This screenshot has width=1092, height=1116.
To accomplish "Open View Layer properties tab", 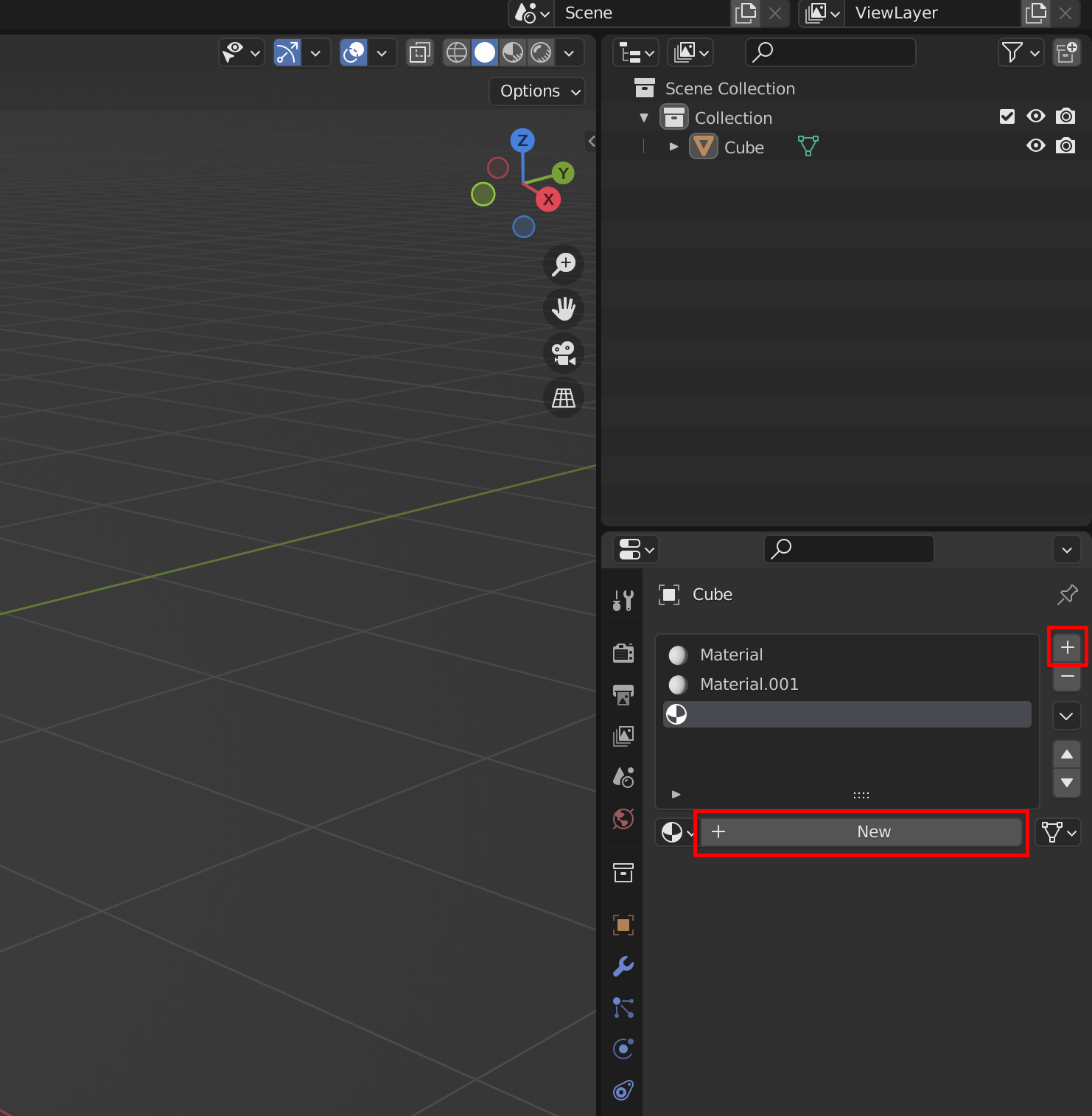I will click(x=623, y=736).
